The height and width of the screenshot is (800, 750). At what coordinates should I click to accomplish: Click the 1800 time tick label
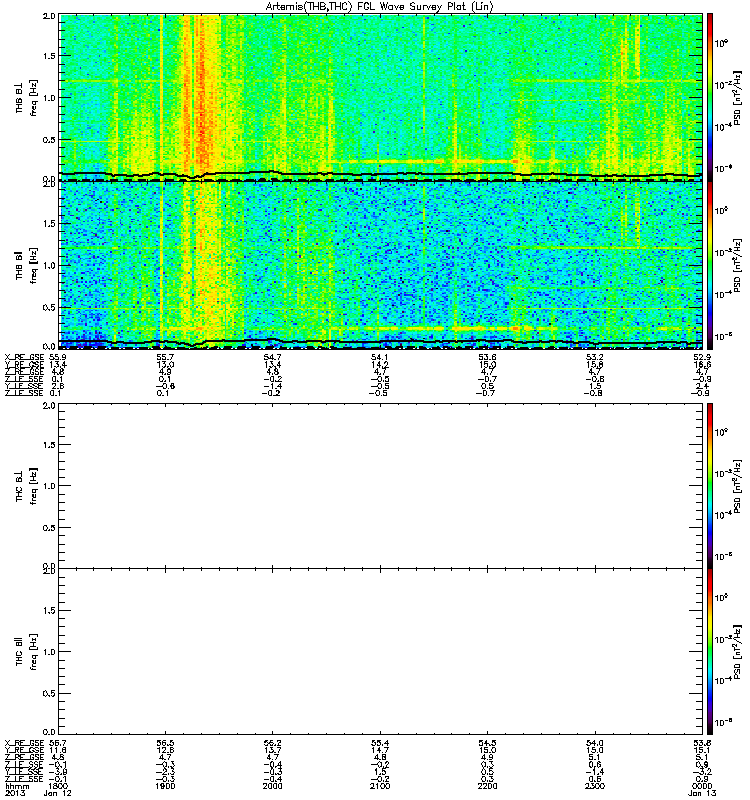click(59, 786)
